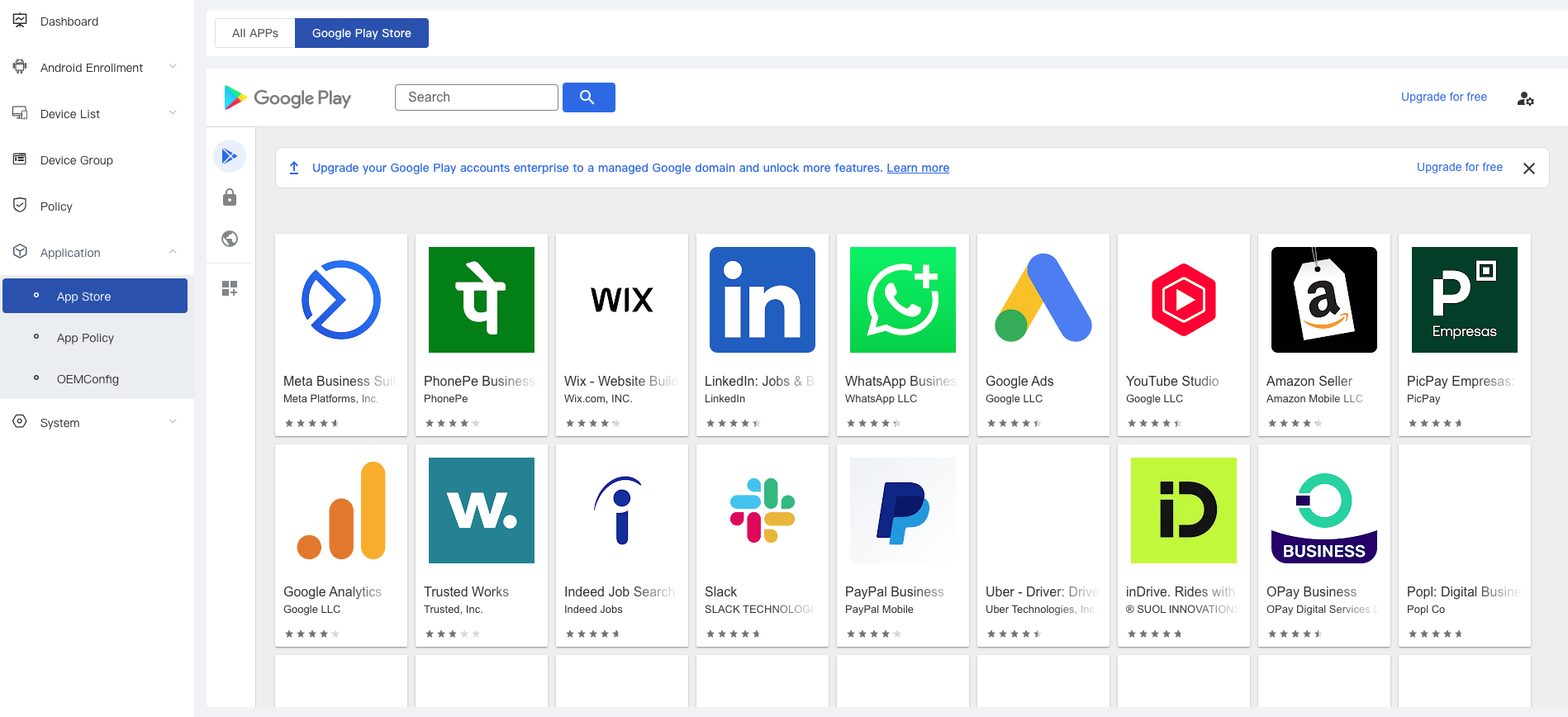This screenshot has width=1568, height=717.
Task: Open the Organize apps grid icon
Action: [x=230, y=287]
